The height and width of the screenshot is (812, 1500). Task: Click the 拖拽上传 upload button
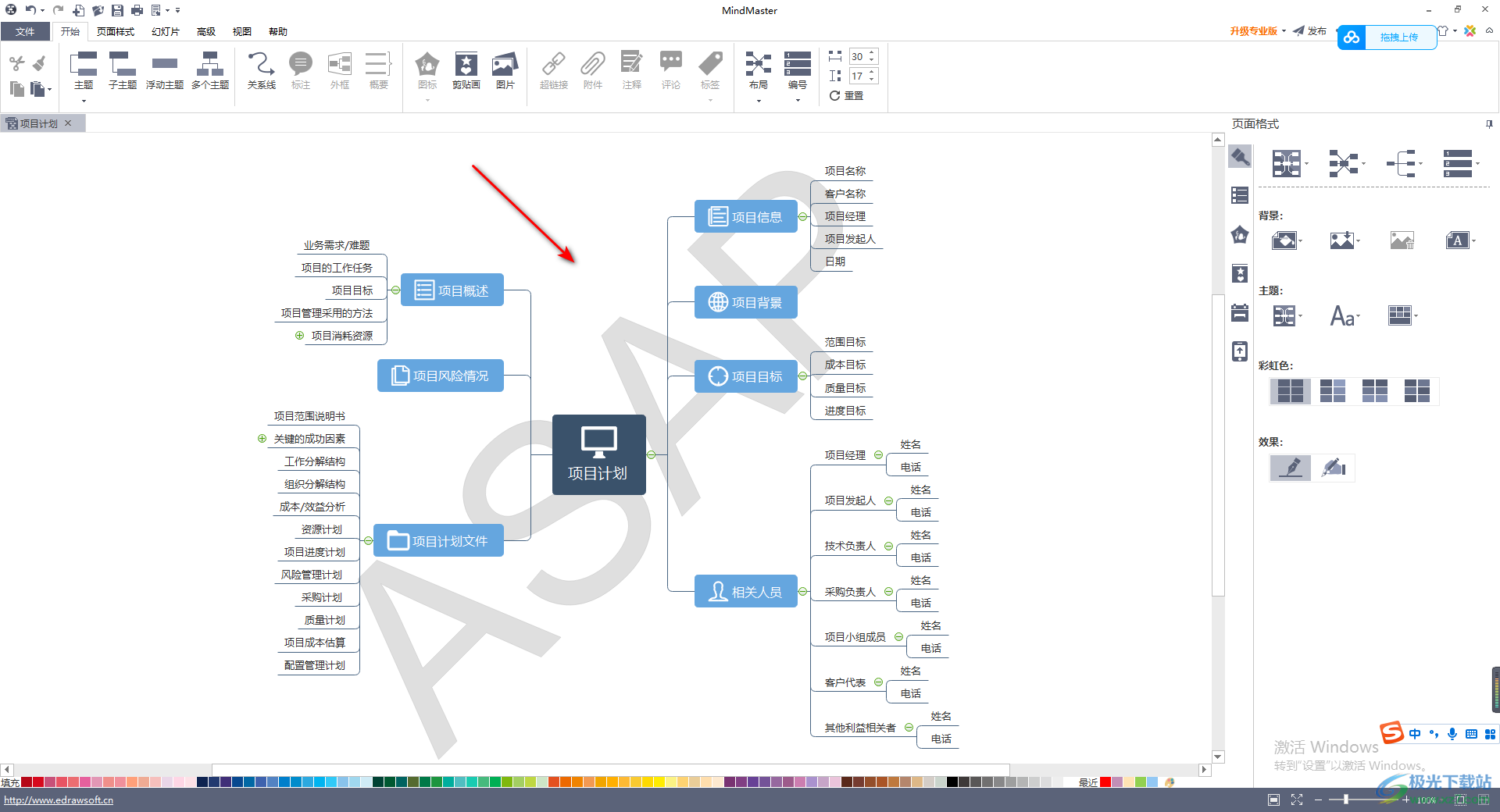click(1387, 37)
